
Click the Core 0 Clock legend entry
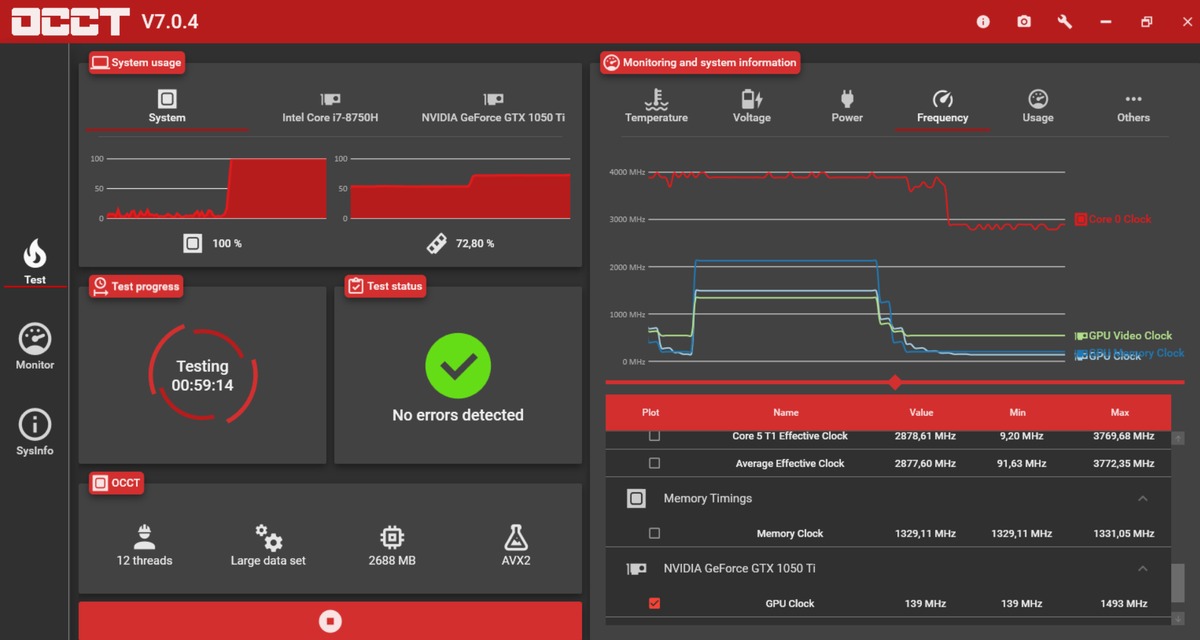click(1113, 219)
